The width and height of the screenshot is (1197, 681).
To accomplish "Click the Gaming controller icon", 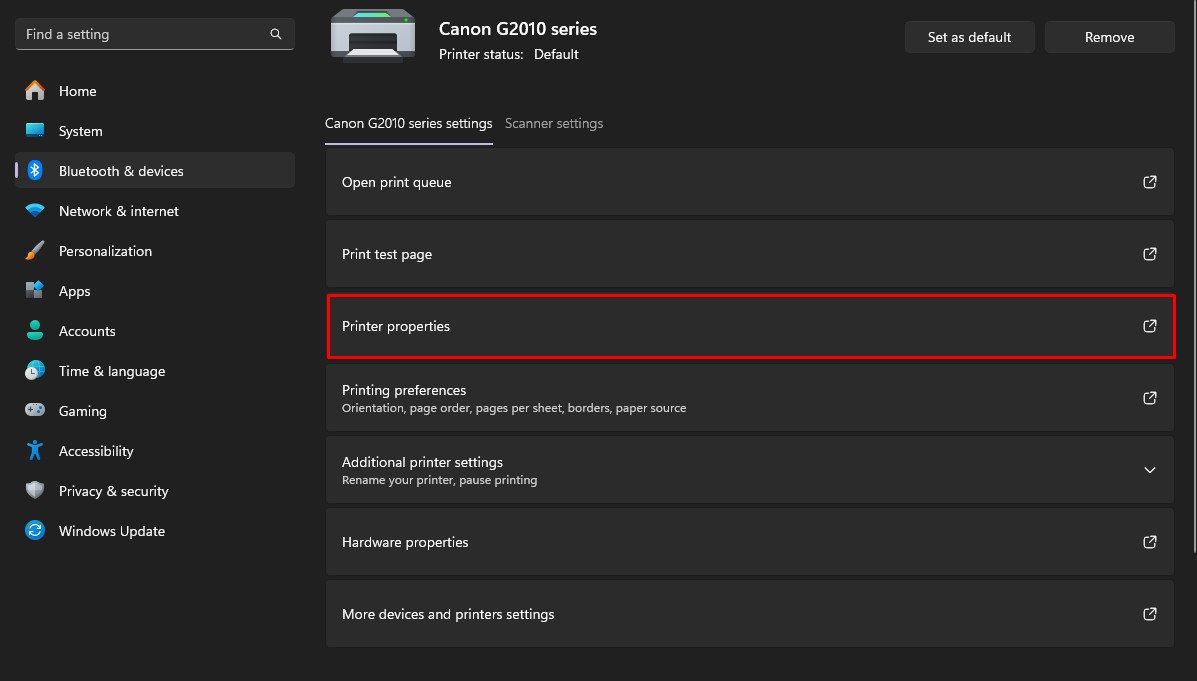I will (x=34, y=410).
